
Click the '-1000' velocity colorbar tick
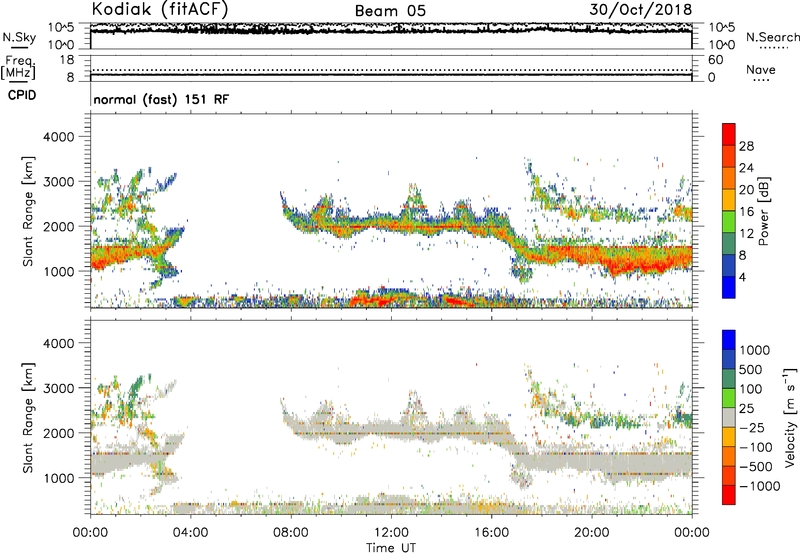click(x=760, y=486)
